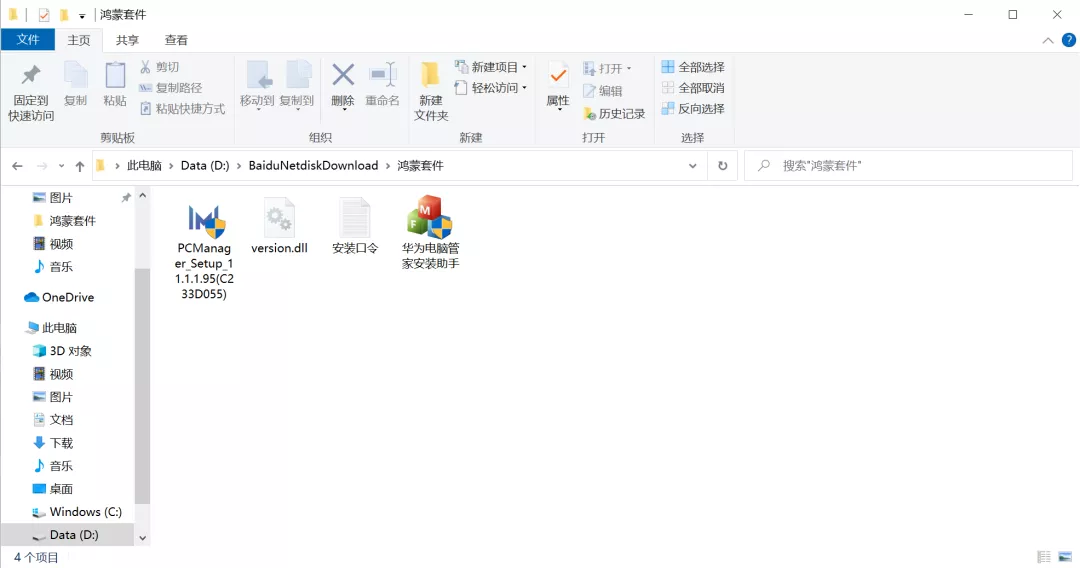
Task: Select the version.dll file
Action: 279,227
